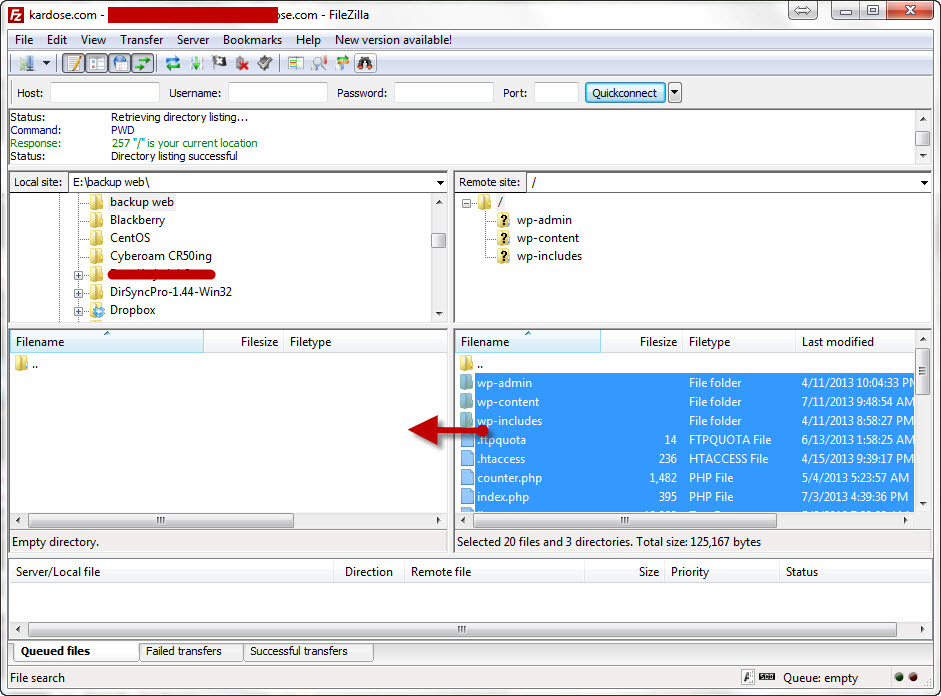Disconnect from the current server
This screenshot has width=941, height=696.
[242, 63]
